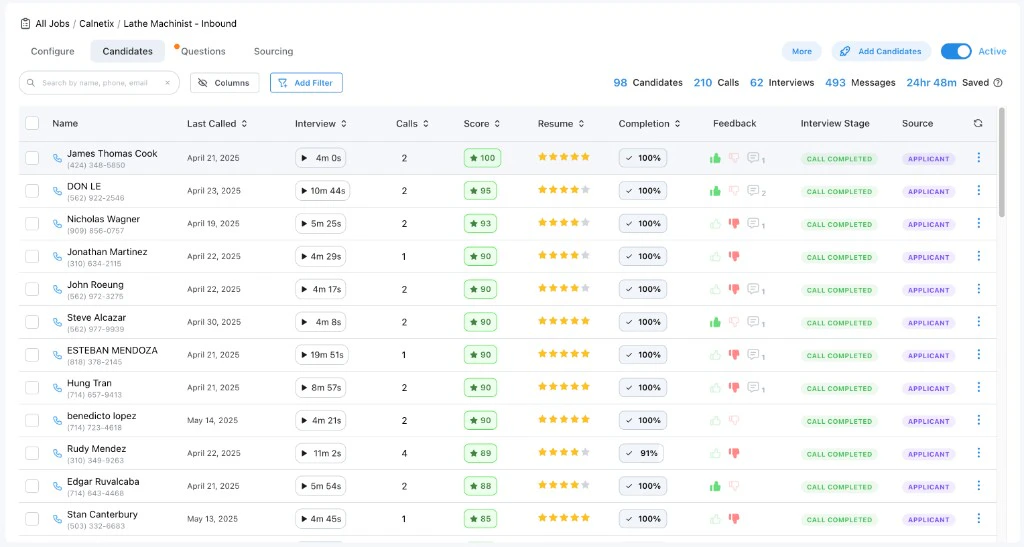
Task: Play James Thomas Cook's 4m 0s interview
Action: (320, 158)
